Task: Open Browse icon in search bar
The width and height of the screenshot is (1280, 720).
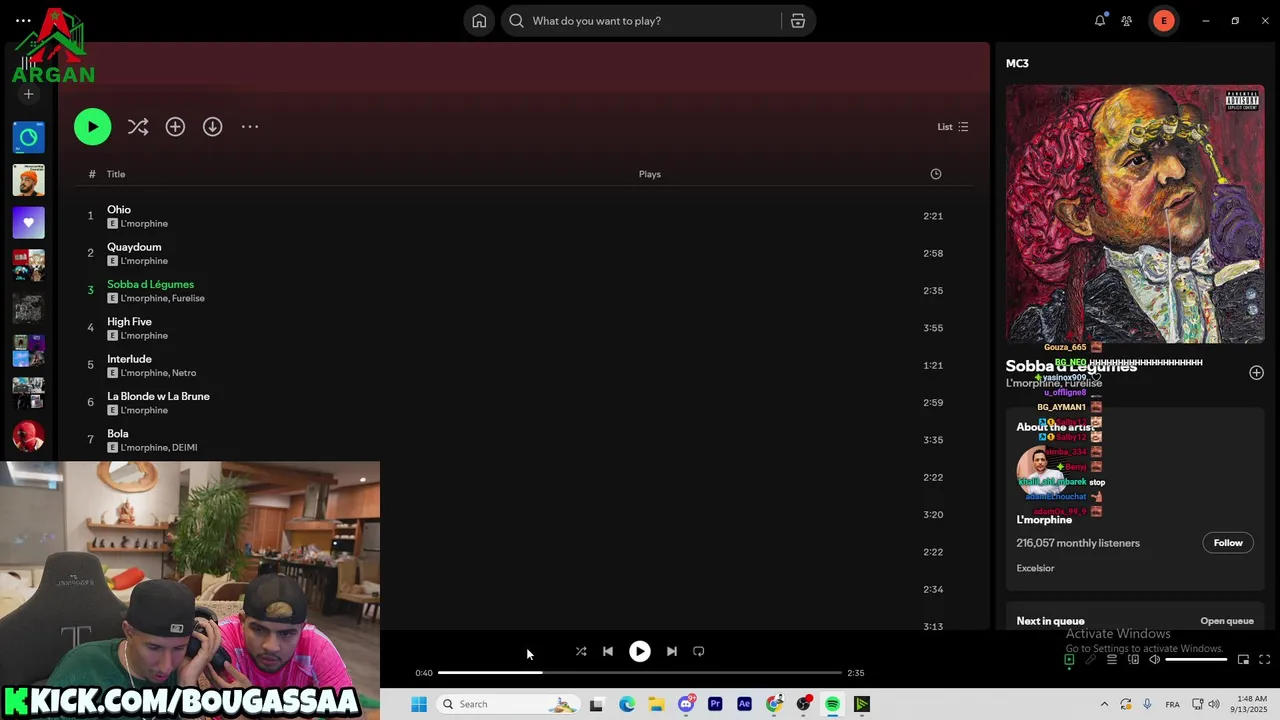Action: (x=798, y=21)
